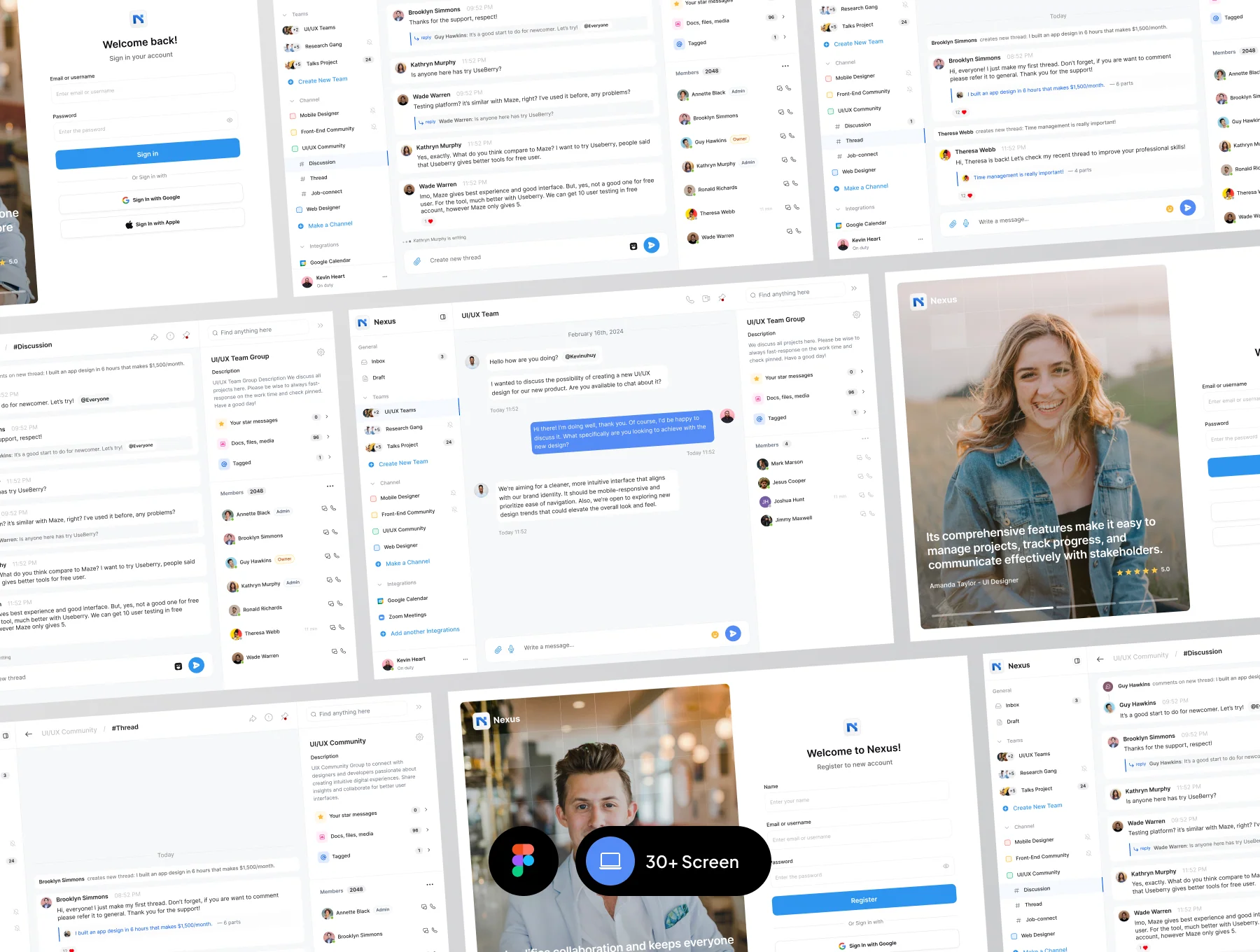This screenshot has width=1260, height=952.
Task: Call Mark Marson via his phone icon
Action: pos(868,457)
